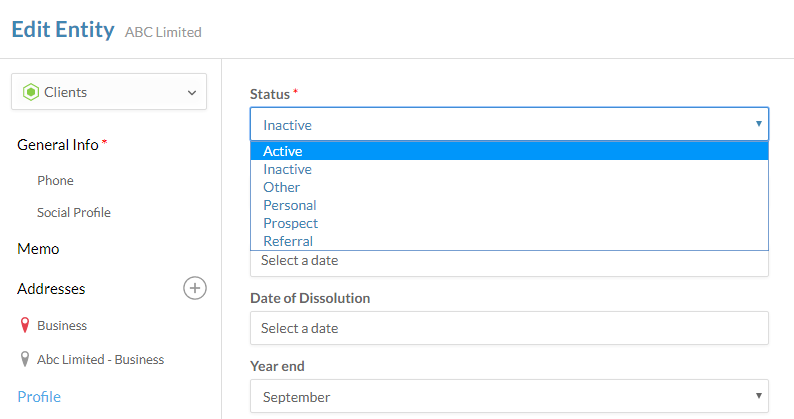Screen dimensions: 794x419
Task: Click the red pin icon beside Business
Action: click(x=24, y=326)
